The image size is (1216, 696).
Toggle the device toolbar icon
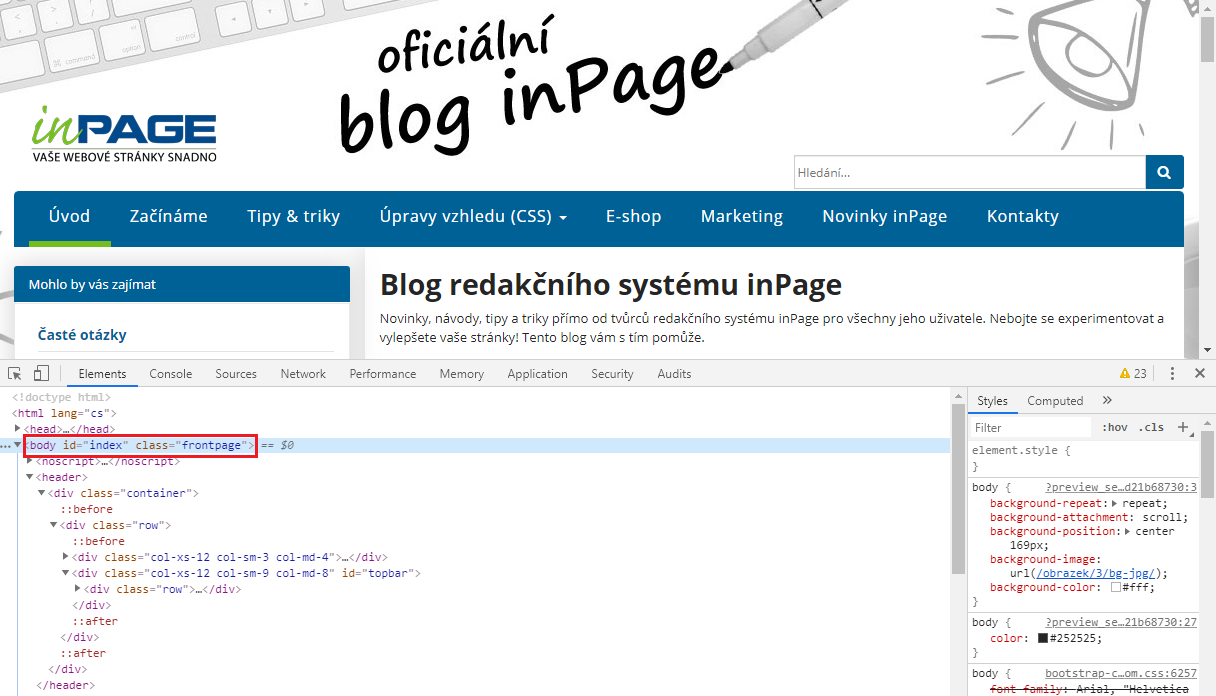(41, 373)
